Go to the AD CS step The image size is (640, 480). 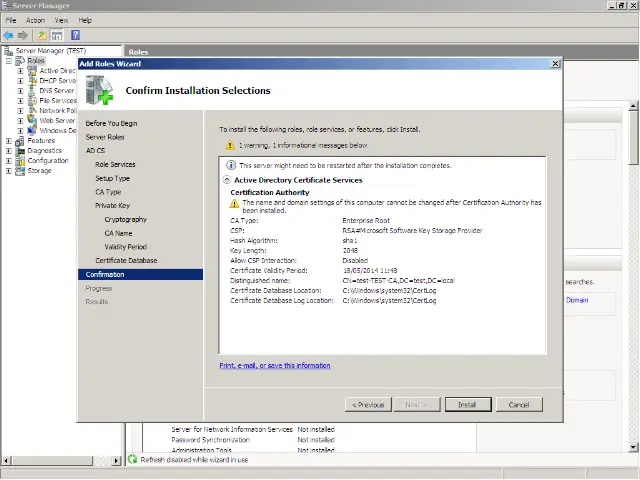[x=96, y=151]
